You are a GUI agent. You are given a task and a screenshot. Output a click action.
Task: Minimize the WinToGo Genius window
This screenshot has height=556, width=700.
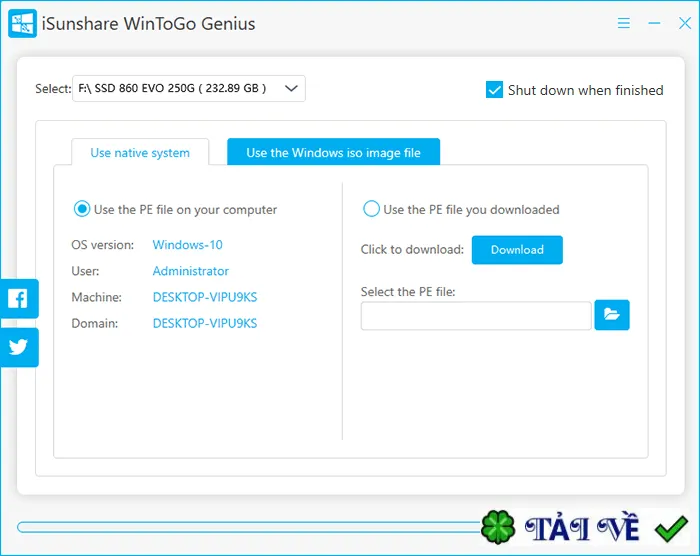pos(654,23)
